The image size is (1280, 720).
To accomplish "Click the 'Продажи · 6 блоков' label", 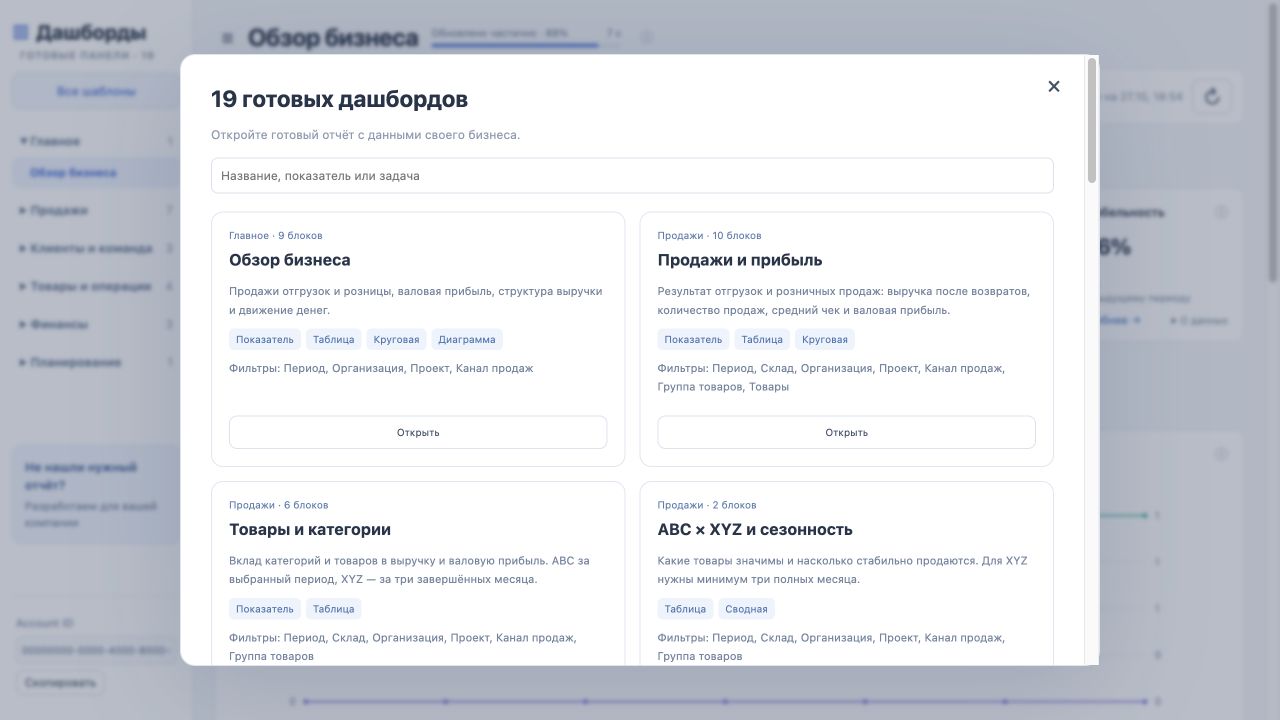I will pos(279,505).
